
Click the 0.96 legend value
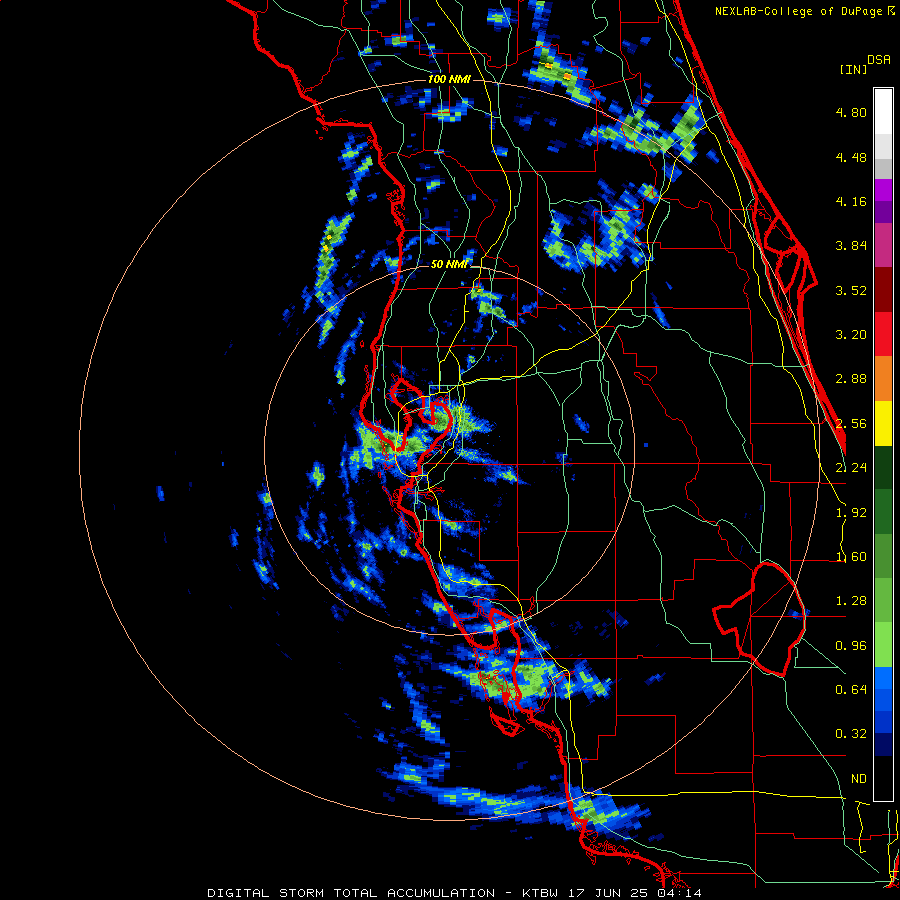coord(851,646)
